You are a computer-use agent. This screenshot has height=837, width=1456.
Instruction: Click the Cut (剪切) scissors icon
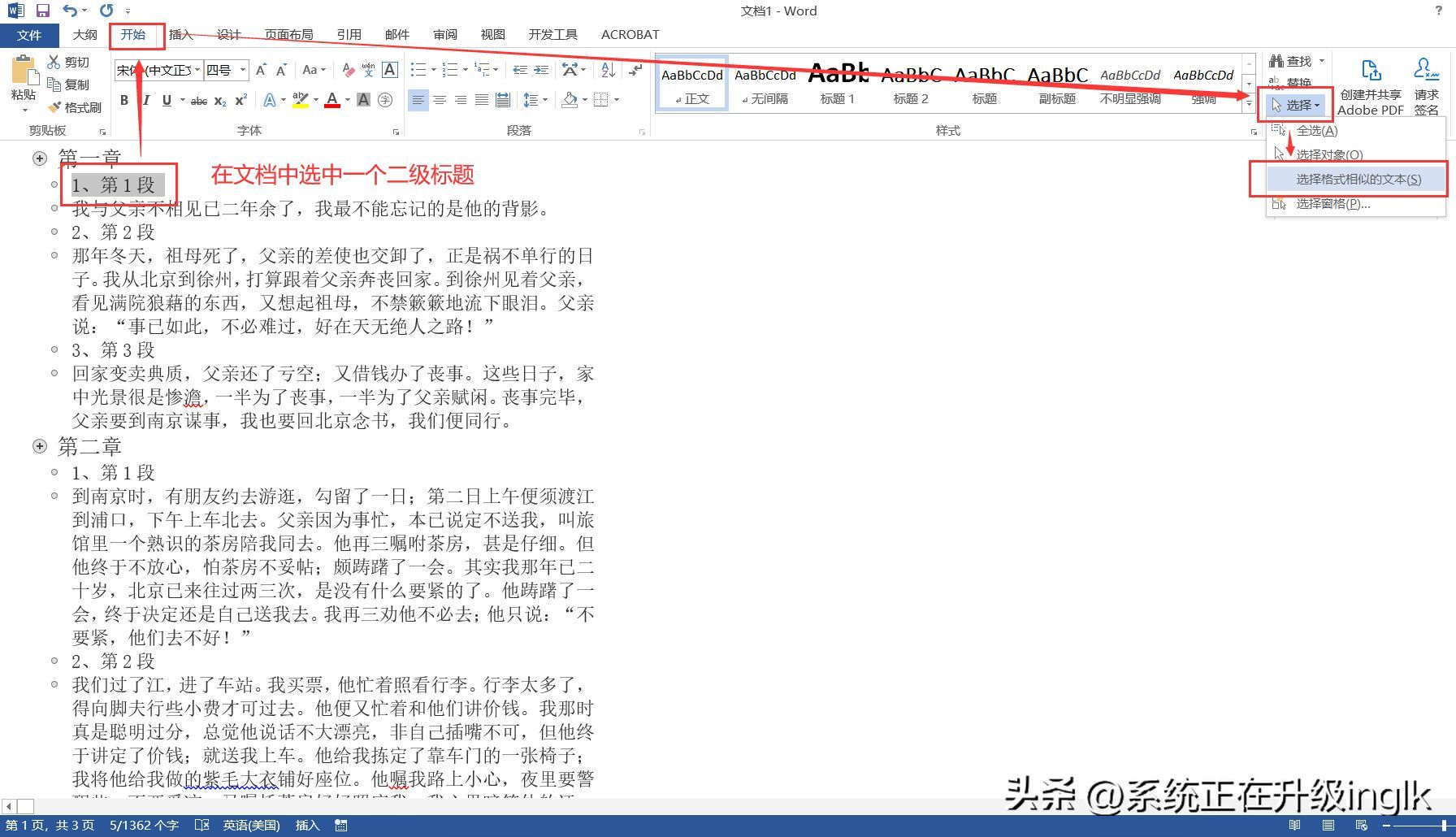click(54, 62)
